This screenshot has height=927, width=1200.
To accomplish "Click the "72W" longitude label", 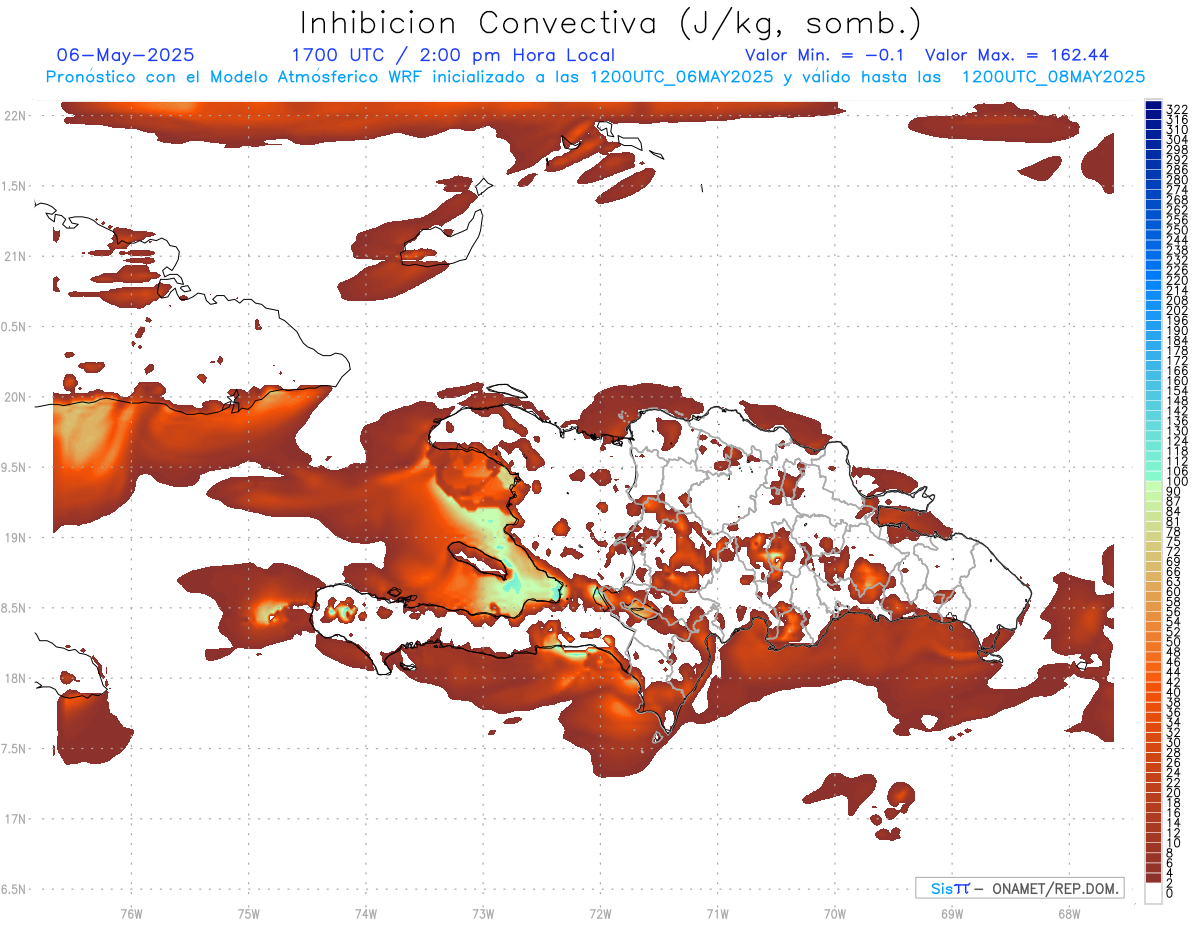I will click(600, 913).
